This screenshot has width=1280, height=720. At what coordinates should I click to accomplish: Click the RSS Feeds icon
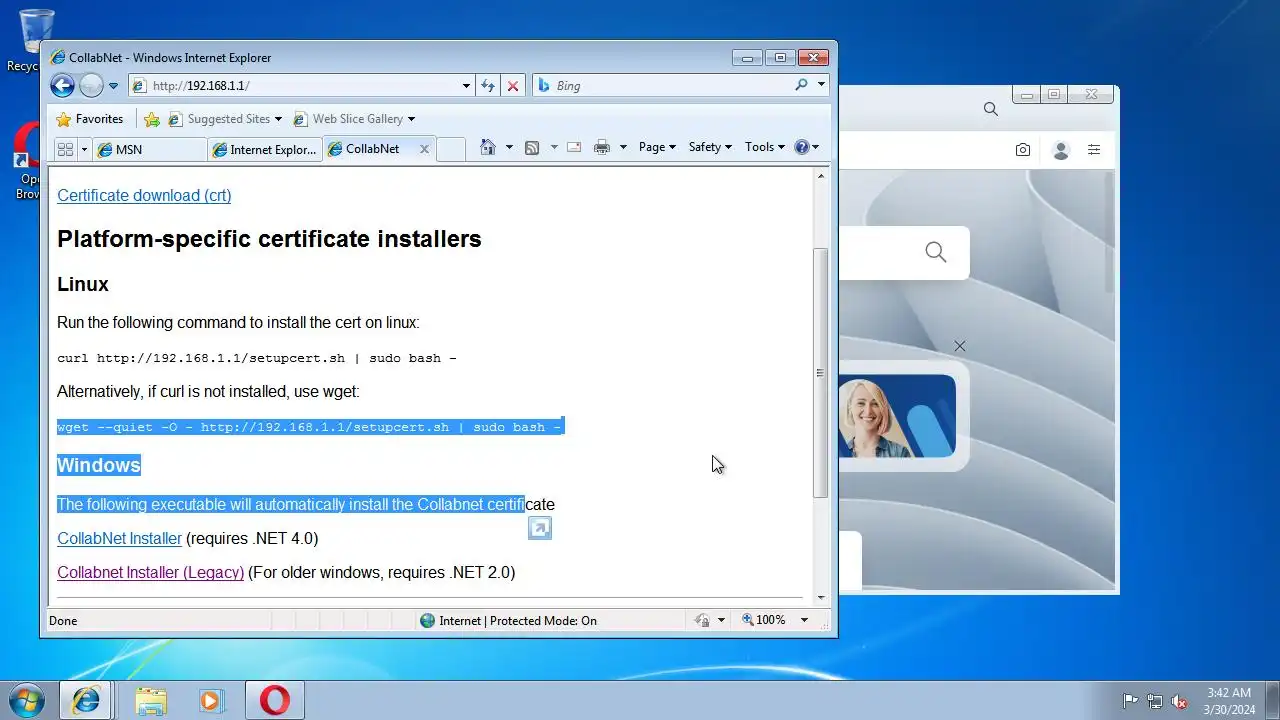[x=532, y=148]
